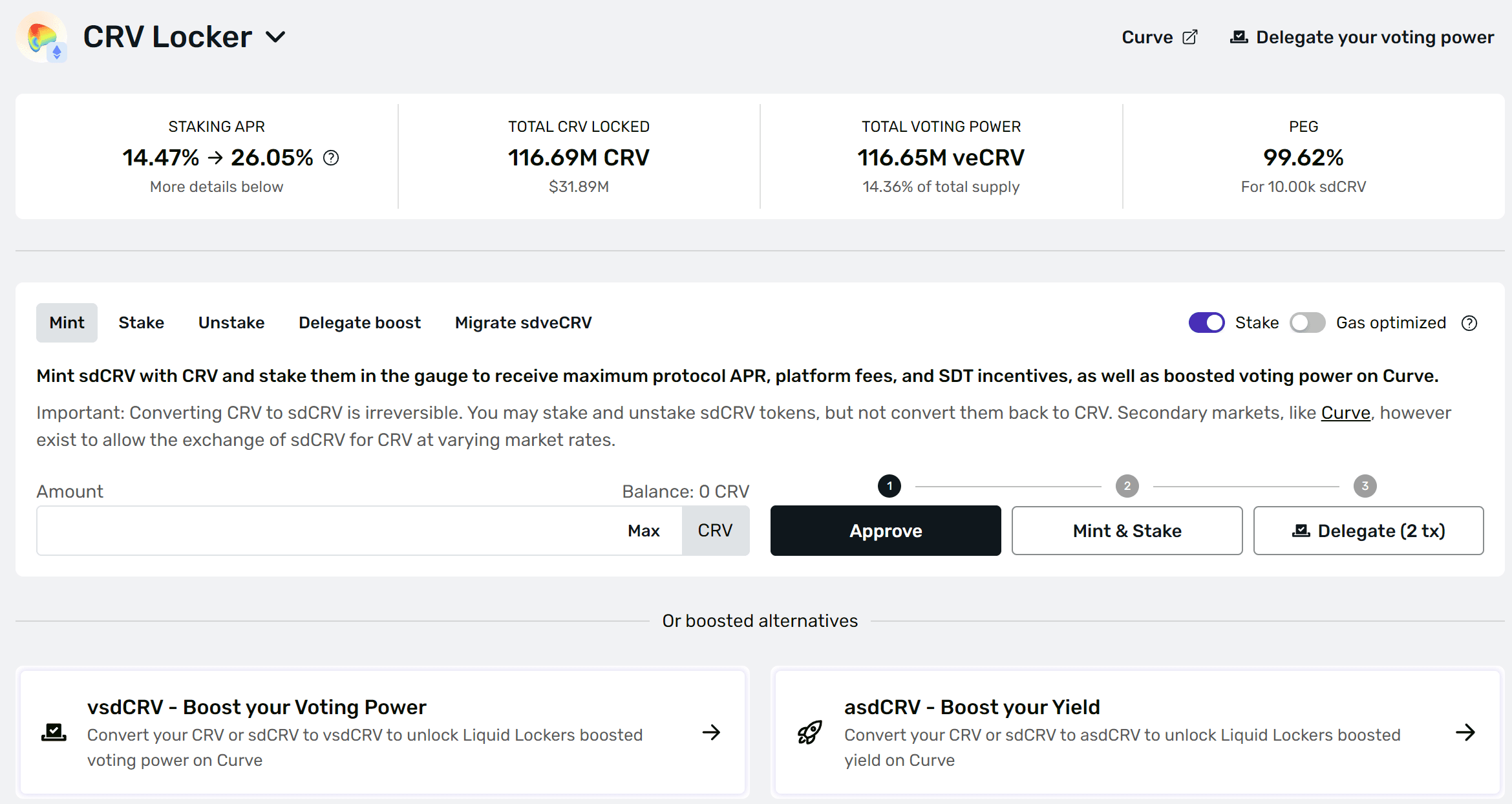Viewport: 1512px width, 804px height.
Task: Click the CRV token label in input
Action: click(x=715, y=531)
